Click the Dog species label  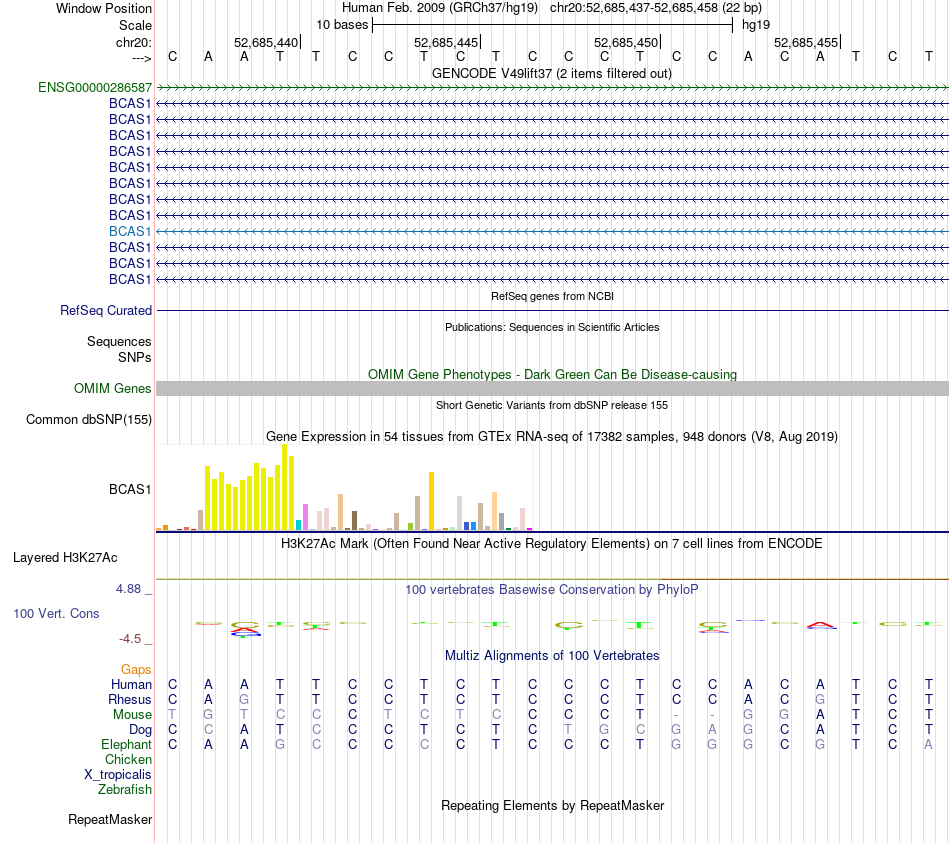140,730
